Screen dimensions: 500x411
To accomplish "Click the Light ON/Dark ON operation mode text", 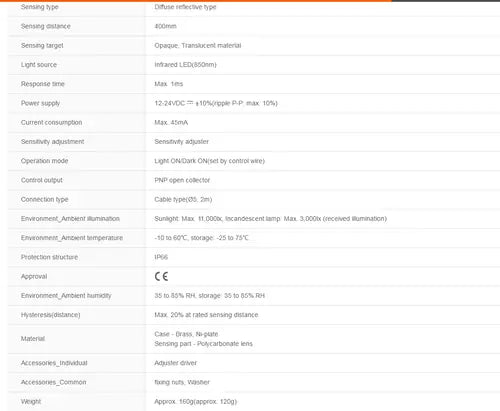I will tap(209, 161).
